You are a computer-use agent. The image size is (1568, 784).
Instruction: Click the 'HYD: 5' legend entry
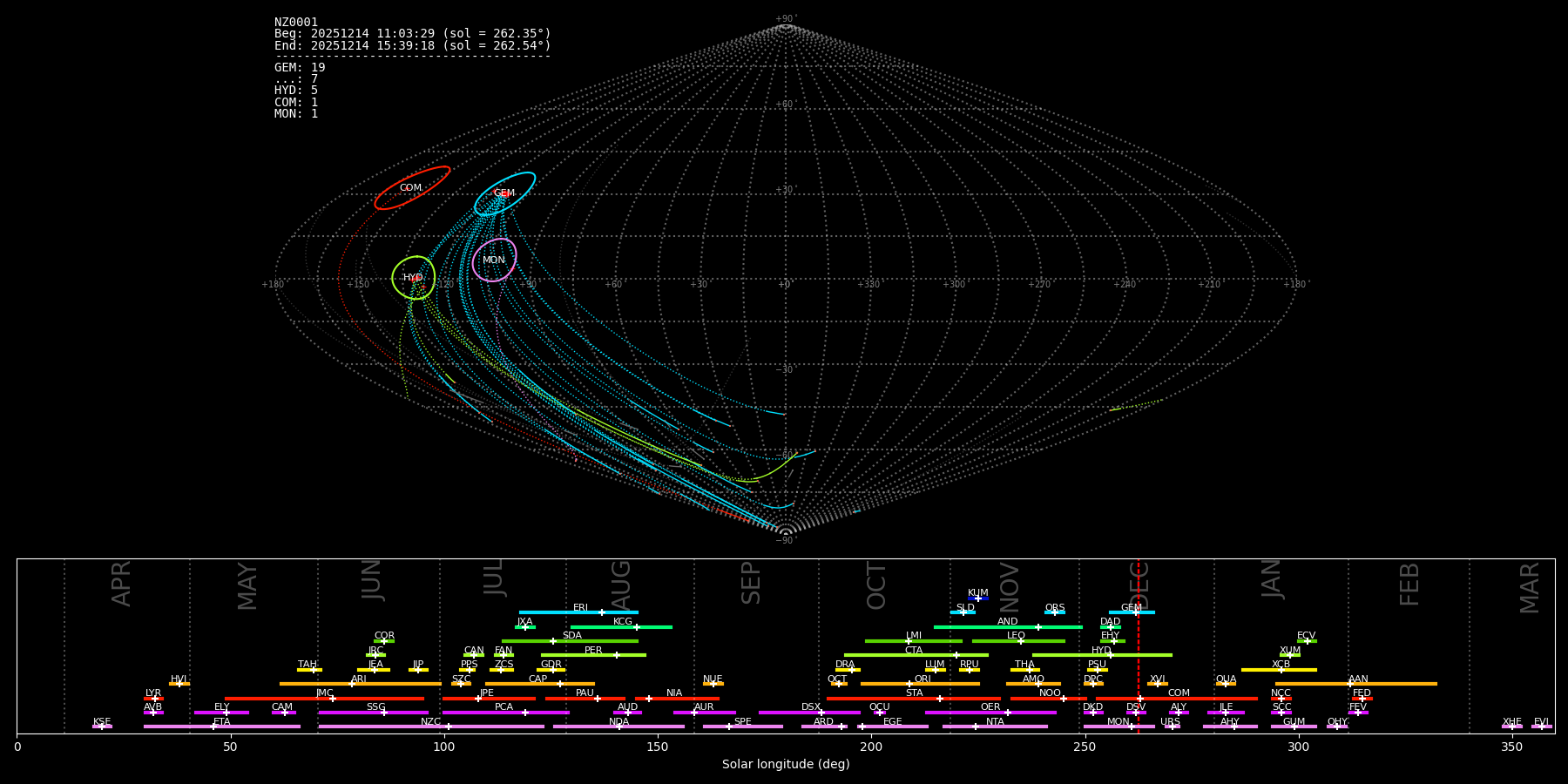coord(296,91)
